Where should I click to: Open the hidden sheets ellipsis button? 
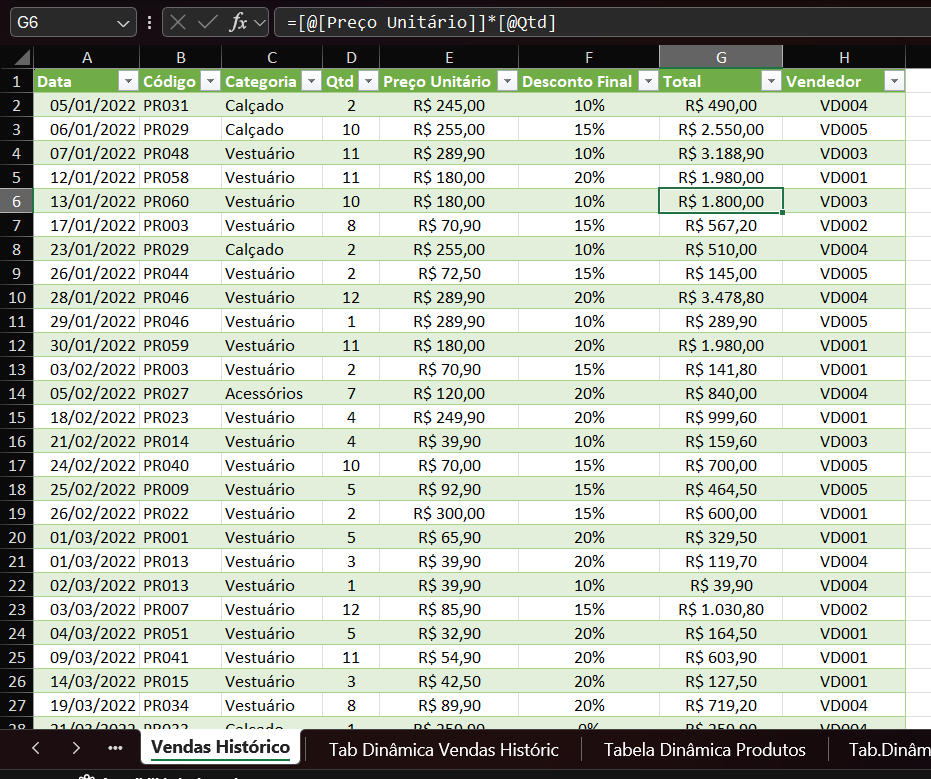(115, 748)
